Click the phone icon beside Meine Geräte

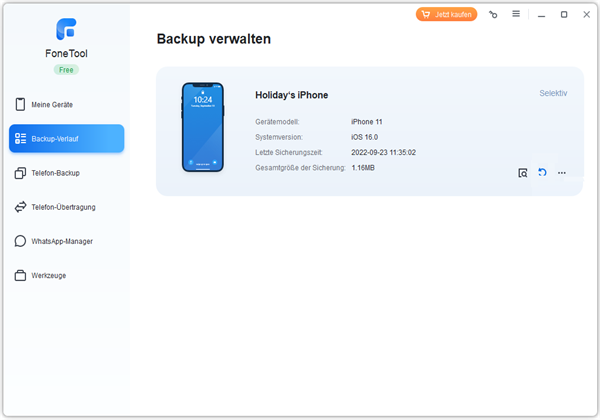pos(20,104)
